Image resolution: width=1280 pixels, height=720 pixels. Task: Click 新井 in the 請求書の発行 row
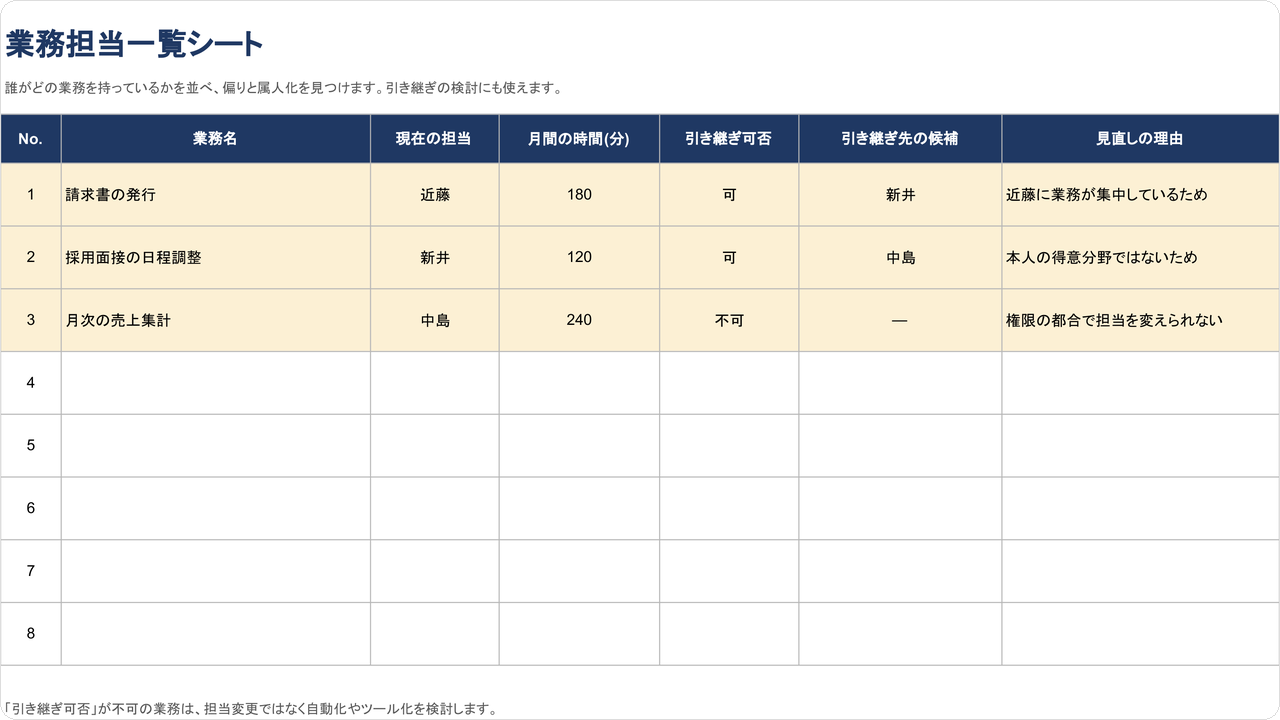click(x=900, y=195)
